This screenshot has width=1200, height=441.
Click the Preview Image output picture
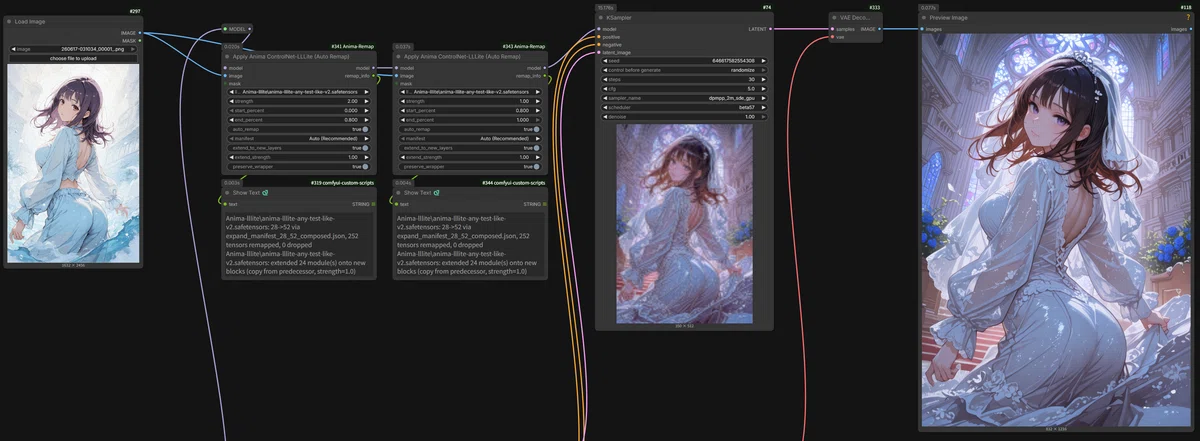click(x=1056, y=229)
